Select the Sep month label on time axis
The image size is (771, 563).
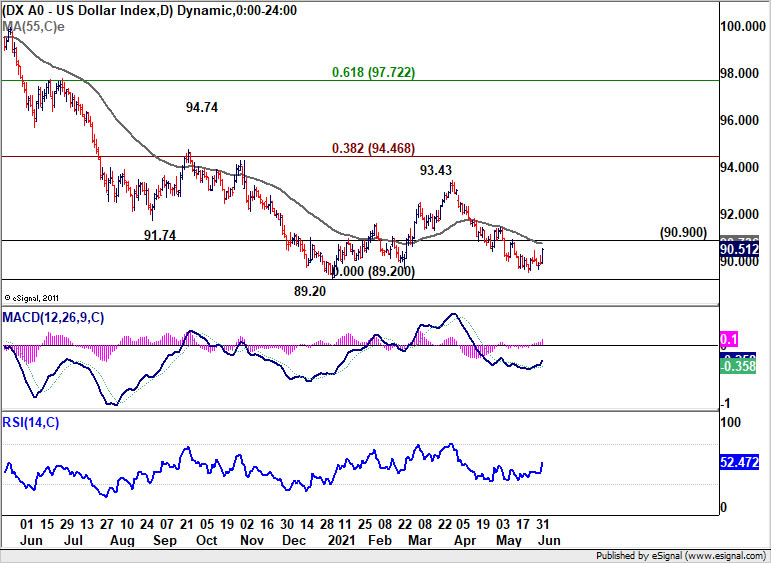pos(165,540)
